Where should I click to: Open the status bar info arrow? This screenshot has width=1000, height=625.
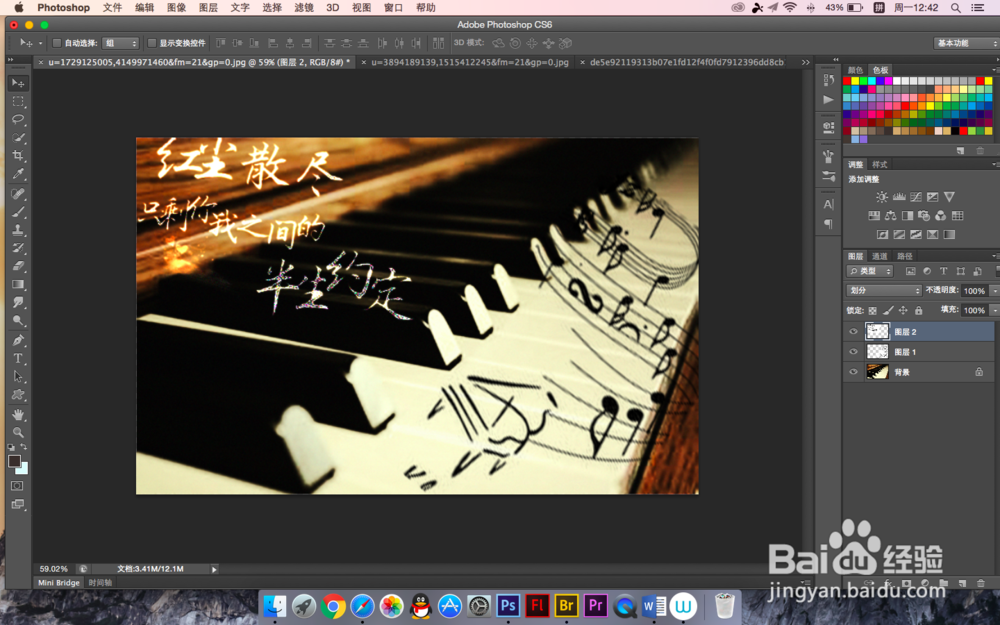tap(214, 569)
